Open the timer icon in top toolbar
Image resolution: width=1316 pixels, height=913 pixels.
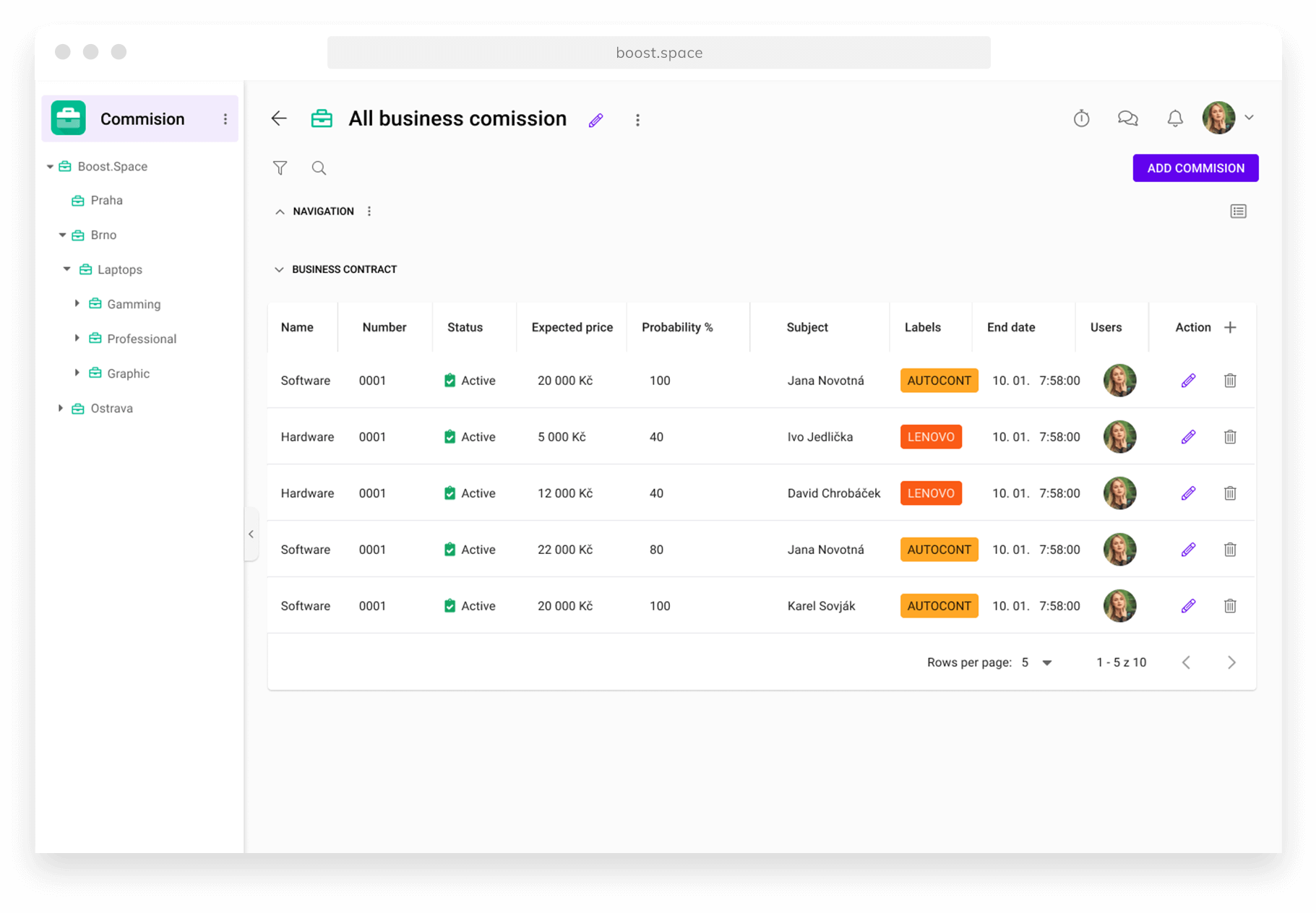point(1081,117)
